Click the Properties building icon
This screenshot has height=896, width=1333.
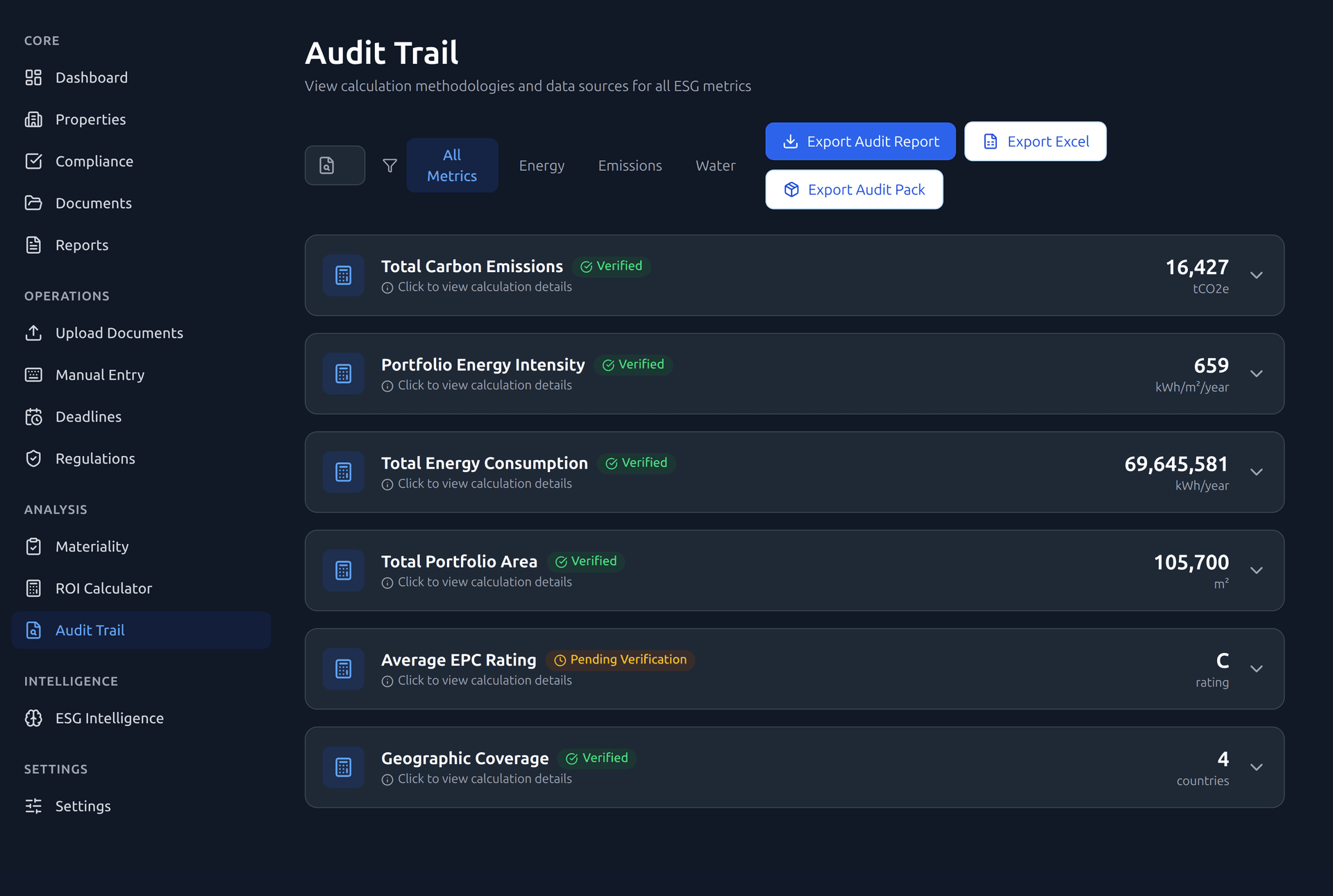[33, 119]
